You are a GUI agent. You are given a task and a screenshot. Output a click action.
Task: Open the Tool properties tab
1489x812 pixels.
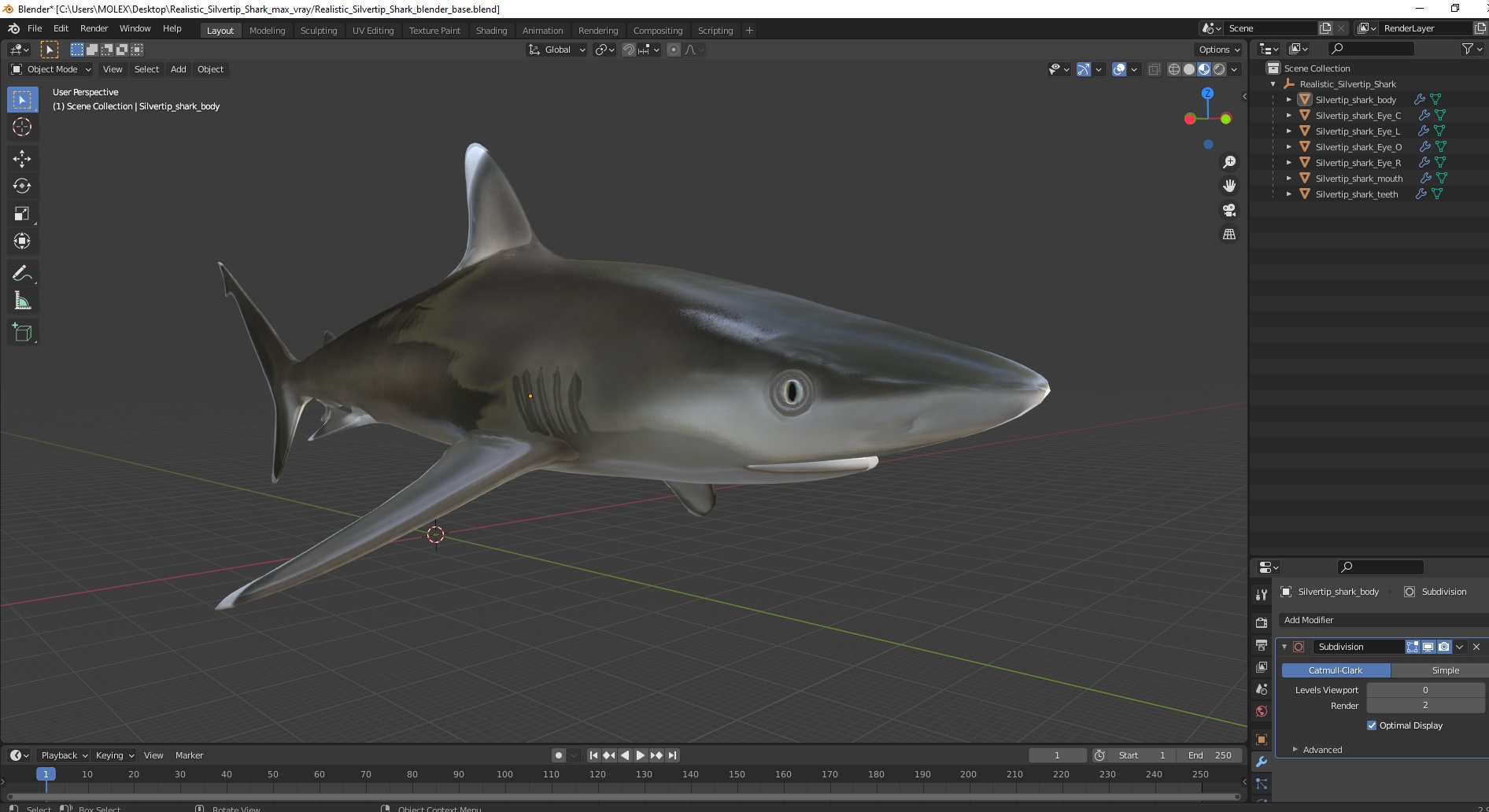pyautogui.click(x=1262, y=595)
